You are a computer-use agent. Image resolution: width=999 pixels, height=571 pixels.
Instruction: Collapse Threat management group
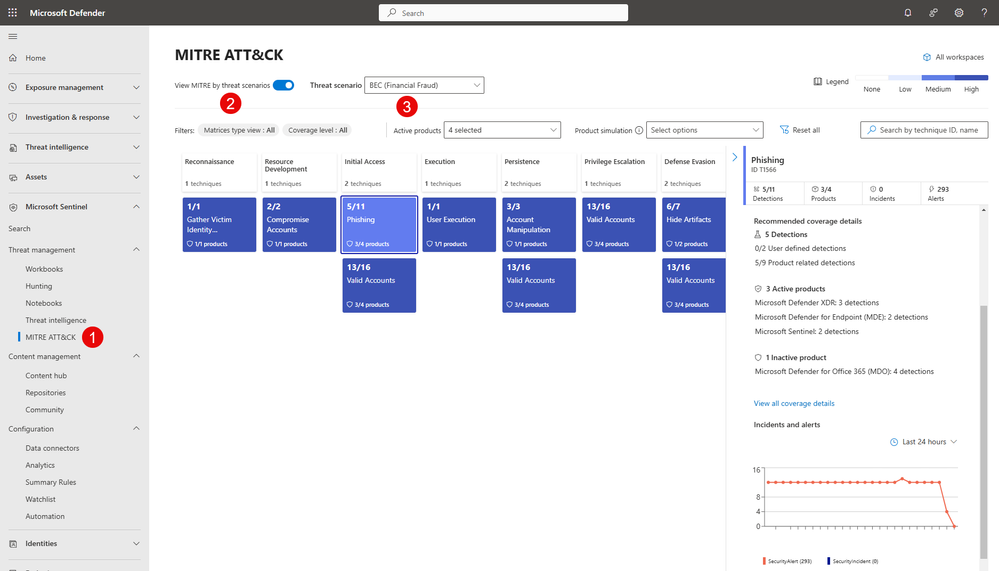pos(136,250)
